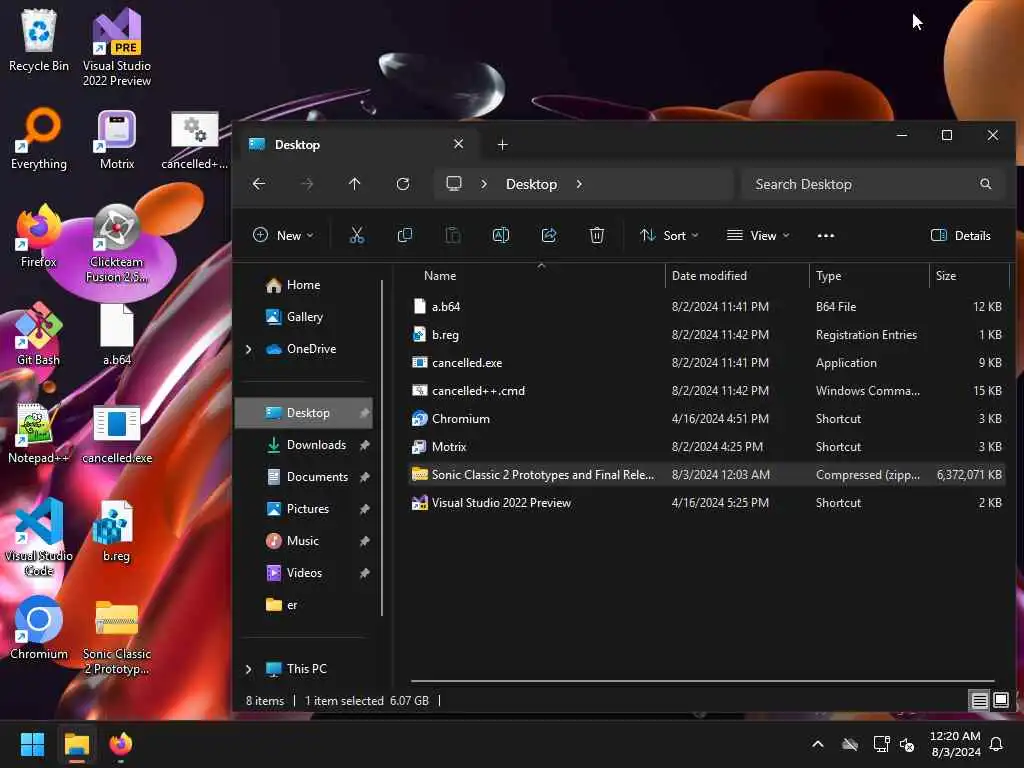Open the New dropdown menu
Screen dimensions: 1024x768
(x=283, y=235)
